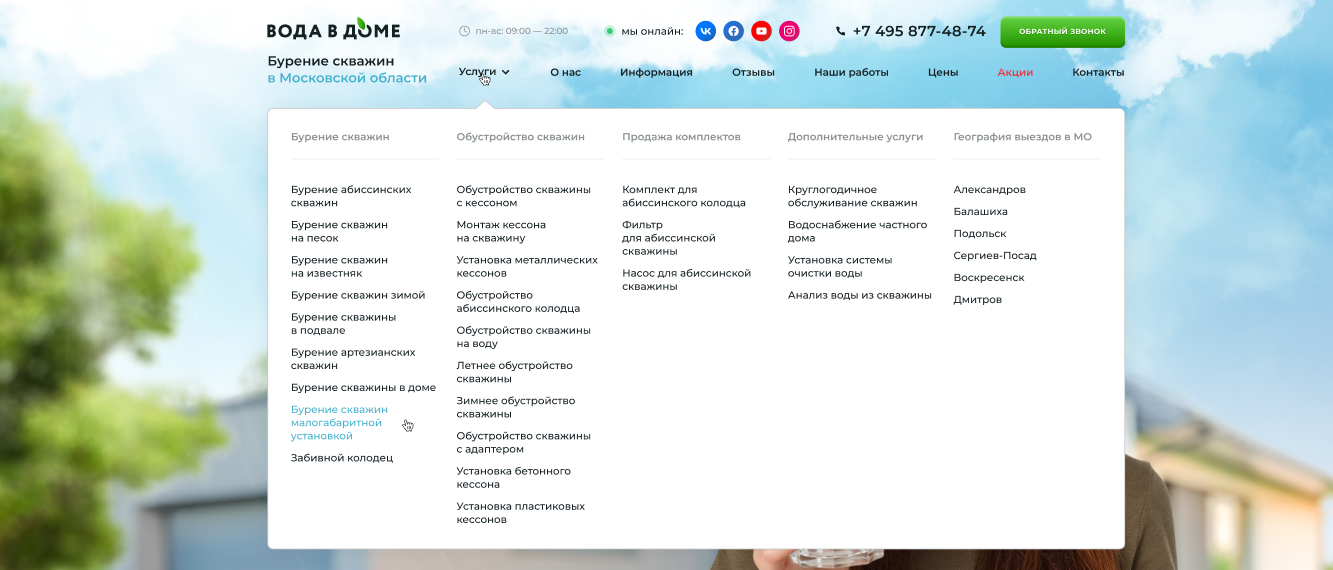Open the VK social network icon

click(706, 31)
